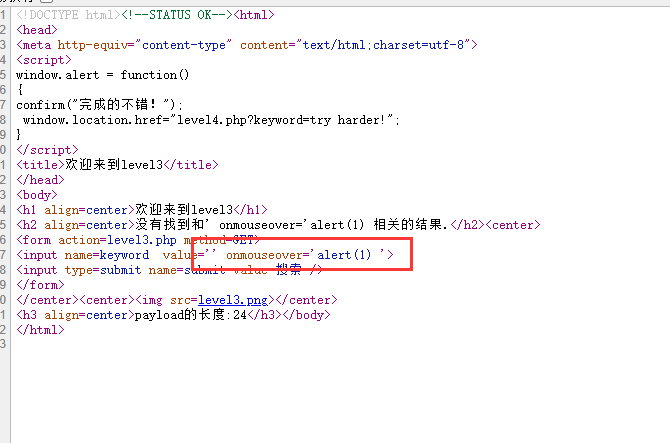Click the "<input name=keyword" text
This screenshot has height=443, width=670.
click(x=82, y=255)
